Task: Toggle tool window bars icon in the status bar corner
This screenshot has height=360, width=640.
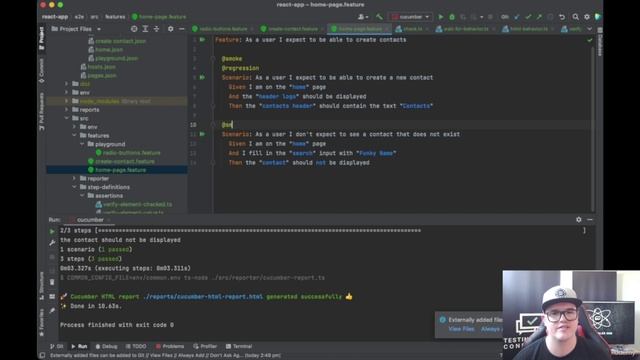Action: [x=42, y=356]
